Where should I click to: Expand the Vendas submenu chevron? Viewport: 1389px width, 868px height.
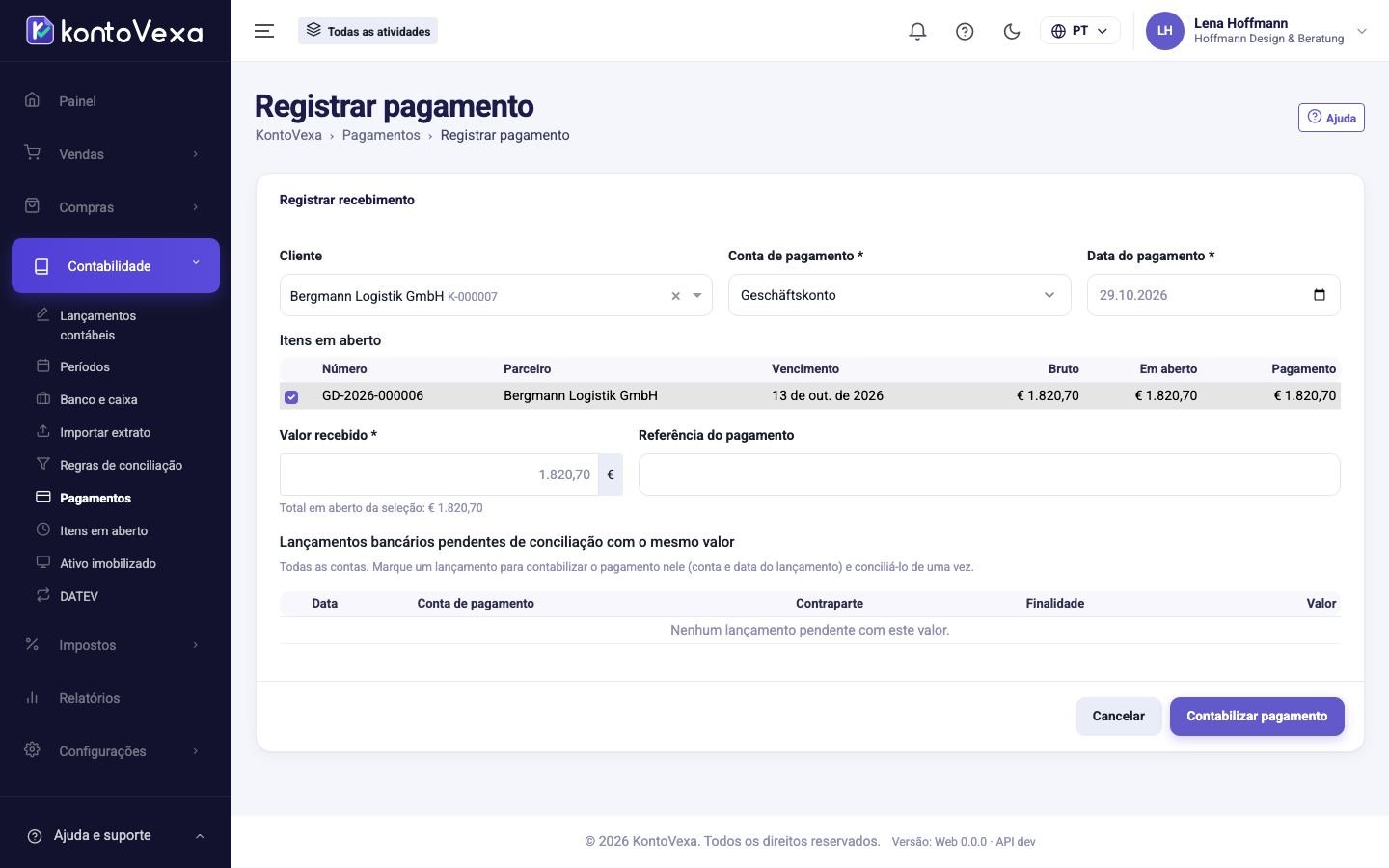pyautogui.click(x=196, y=154)
